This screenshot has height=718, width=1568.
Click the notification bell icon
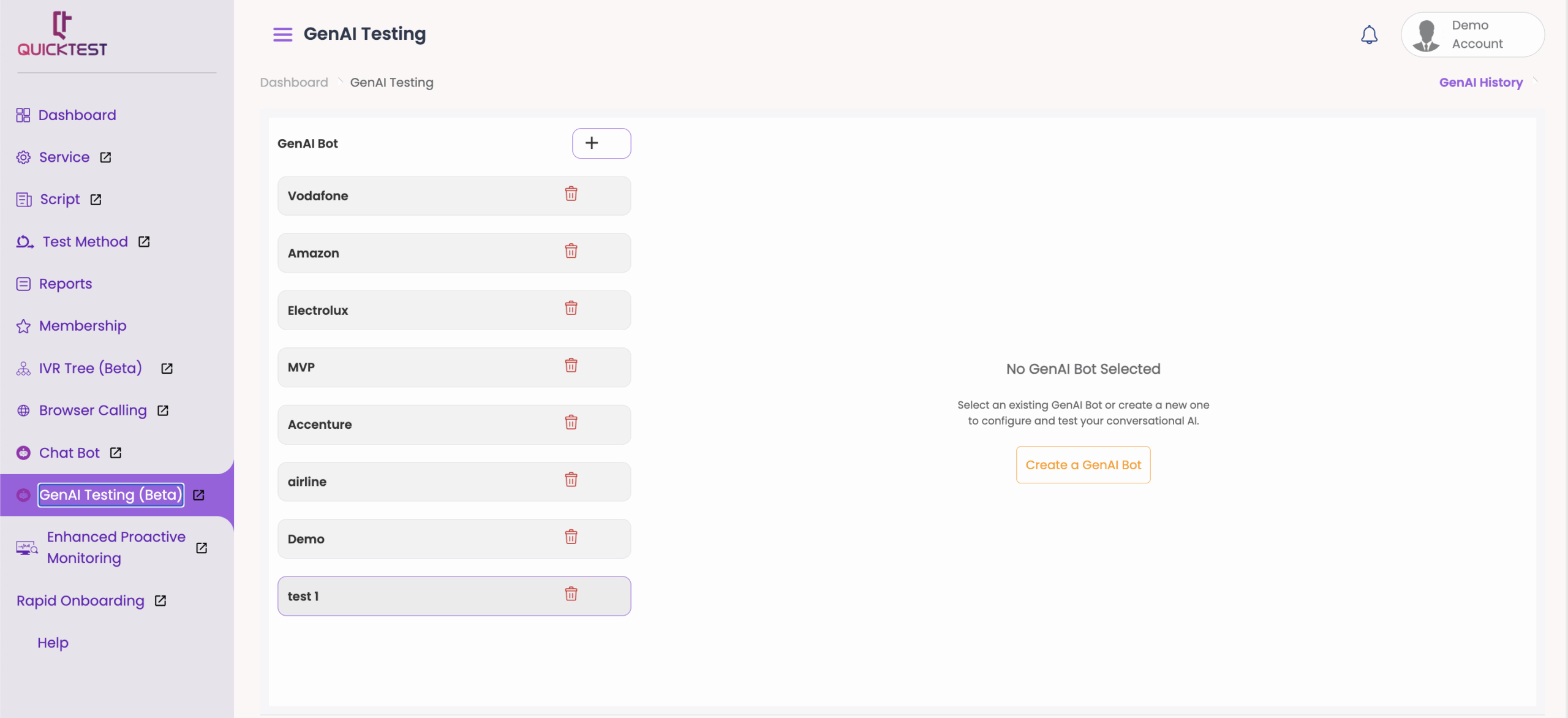1369,35
